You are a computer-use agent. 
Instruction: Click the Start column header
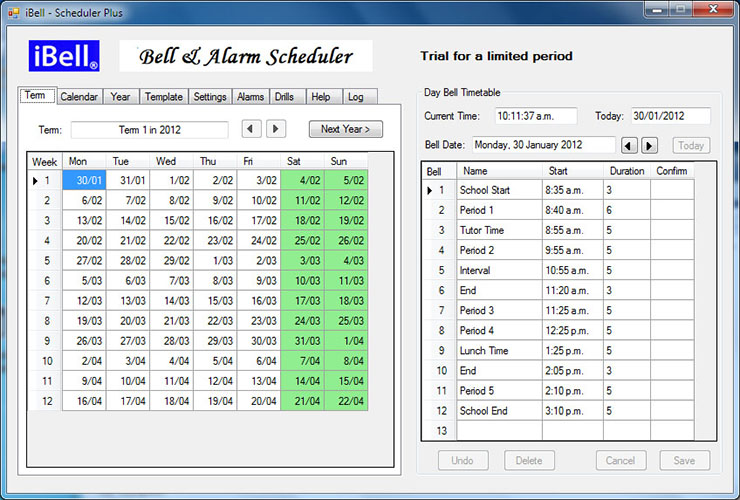pos(573,171)
